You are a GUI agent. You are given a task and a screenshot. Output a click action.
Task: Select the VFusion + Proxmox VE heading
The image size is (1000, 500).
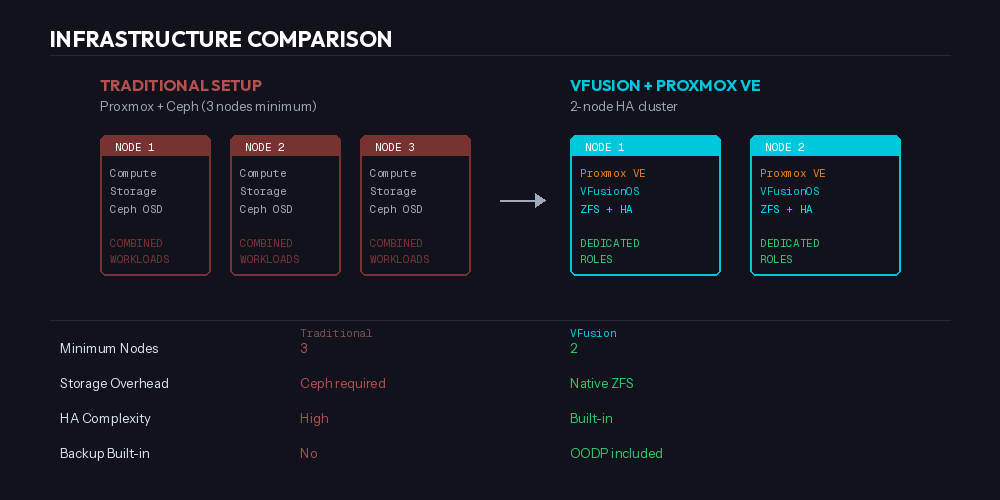[665, 86]
